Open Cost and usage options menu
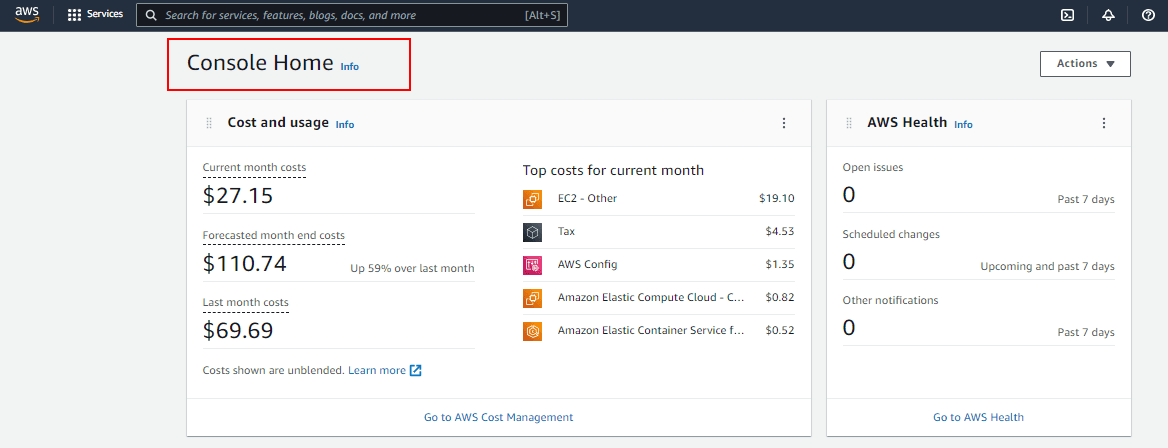Image resolution: width=1168 pixels, height=448 pixels. (x=784, y=123)
